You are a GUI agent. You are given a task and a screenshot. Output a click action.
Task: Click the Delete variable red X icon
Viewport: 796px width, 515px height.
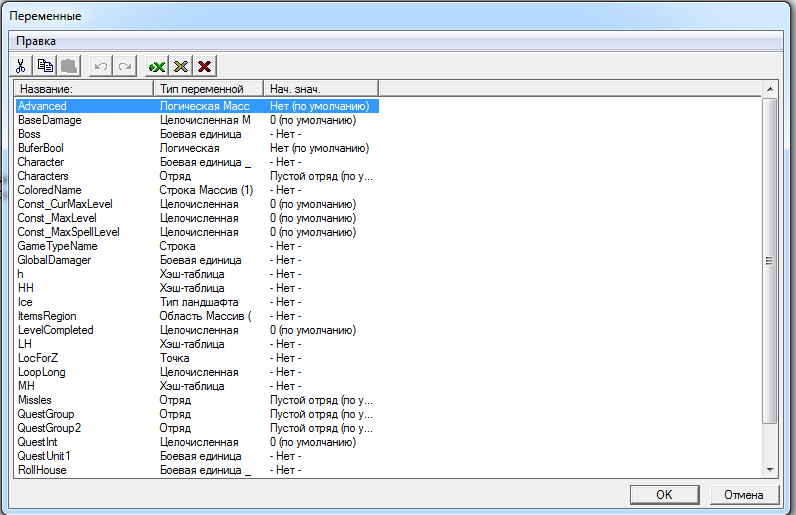(205, 66)
